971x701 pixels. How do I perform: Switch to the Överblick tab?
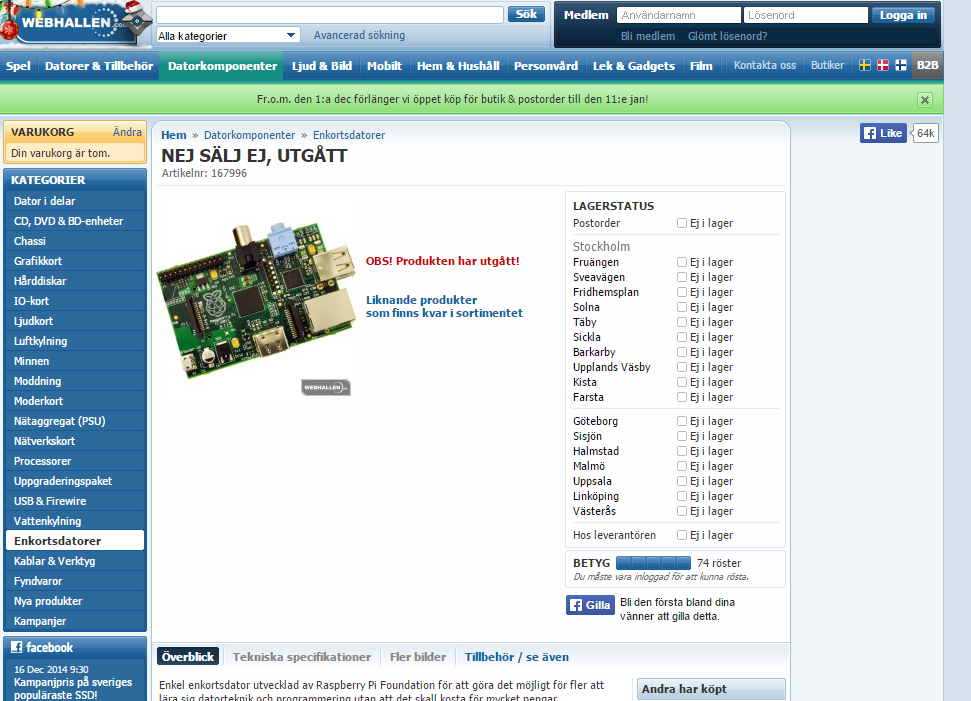pos(188,657)
